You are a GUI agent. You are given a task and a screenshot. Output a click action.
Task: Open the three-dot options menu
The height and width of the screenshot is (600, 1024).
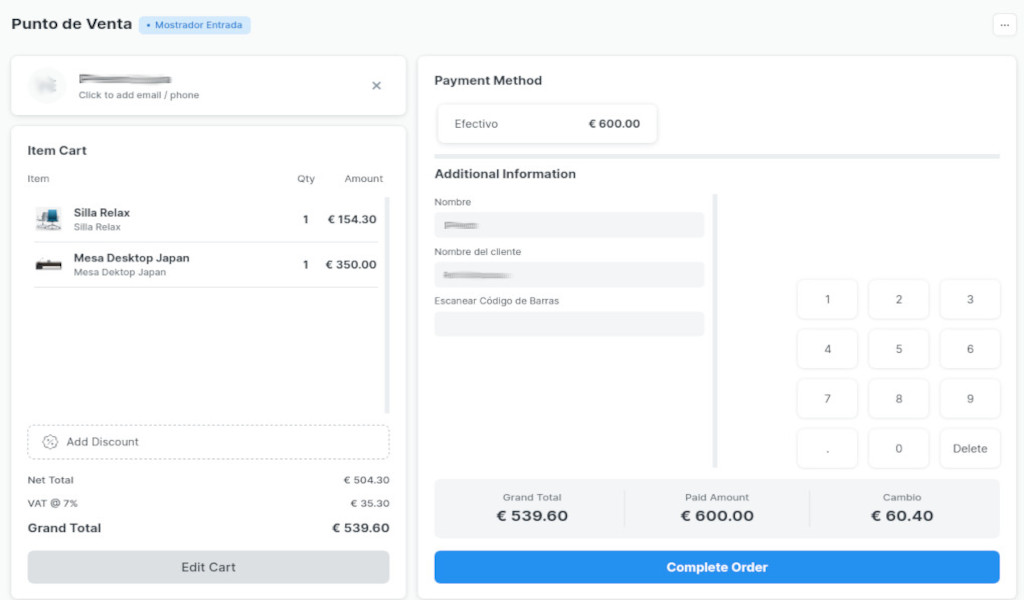(x=1004, y=25)
